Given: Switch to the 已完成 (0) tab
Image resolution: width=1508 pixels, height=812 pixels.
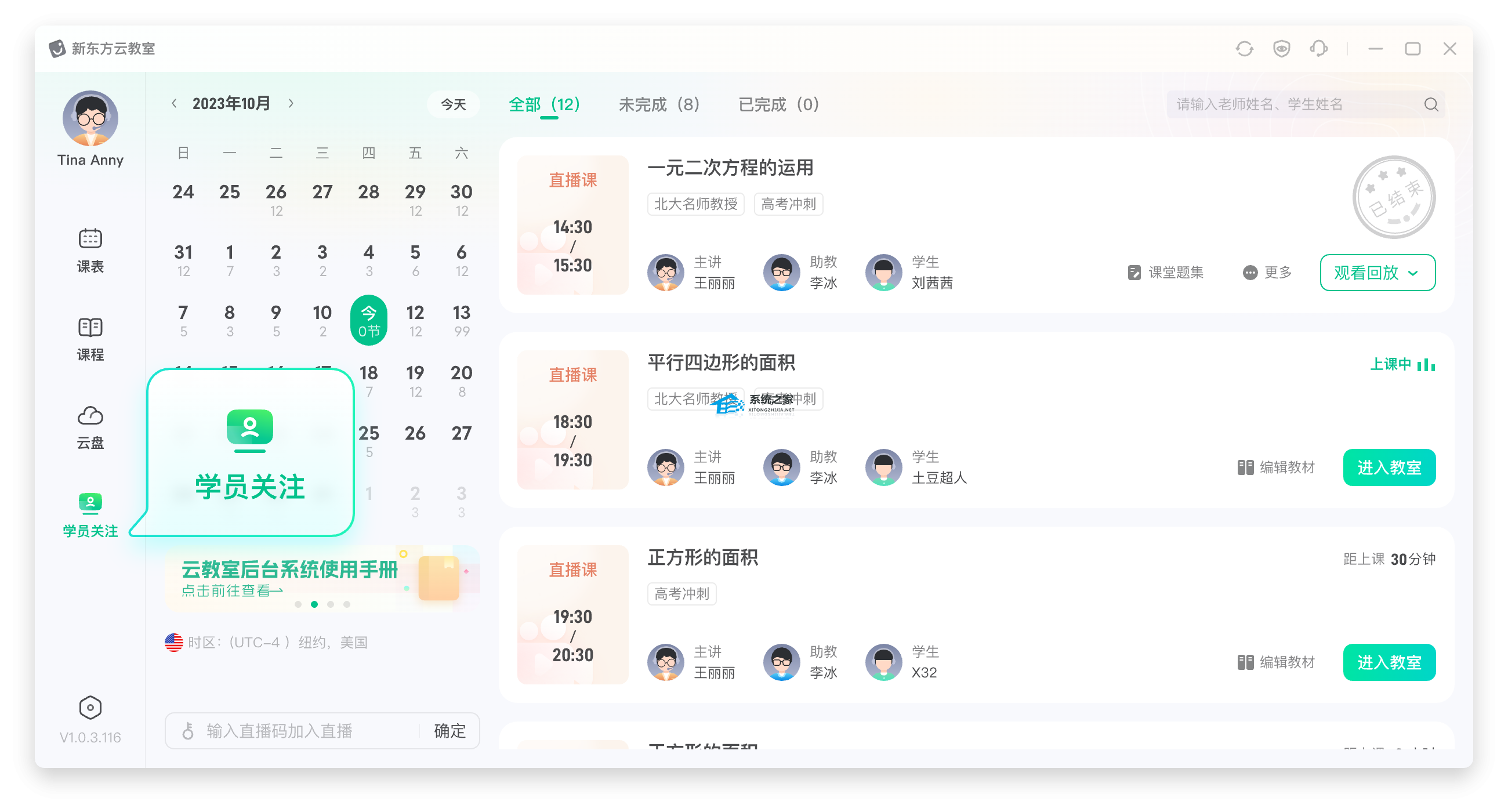Looking at the screenshot, I should click(778, 105).
